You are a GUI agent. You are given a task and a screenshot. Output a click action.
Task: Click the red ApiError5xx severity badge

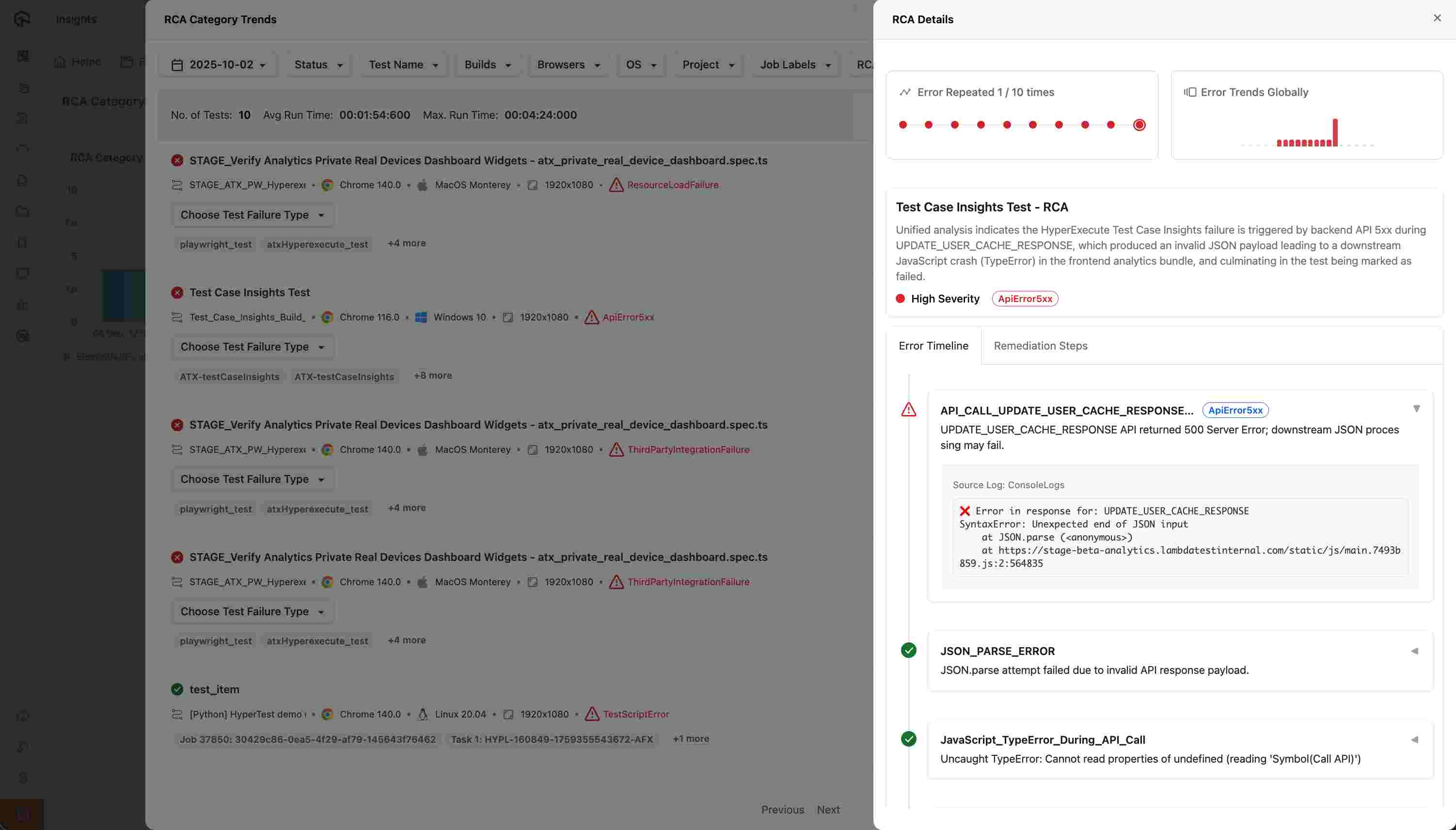[1025, 299]
